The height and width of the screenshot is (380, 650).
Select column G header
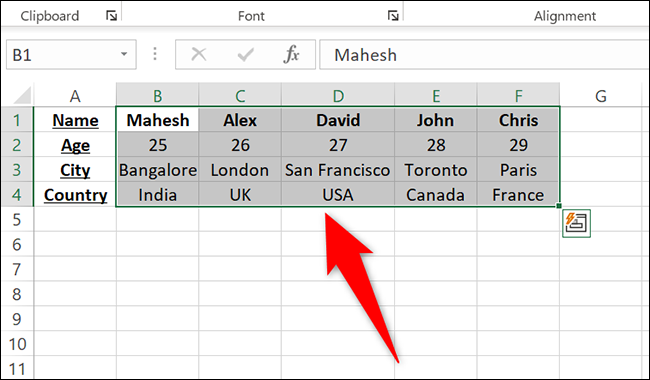pos(601,95)
